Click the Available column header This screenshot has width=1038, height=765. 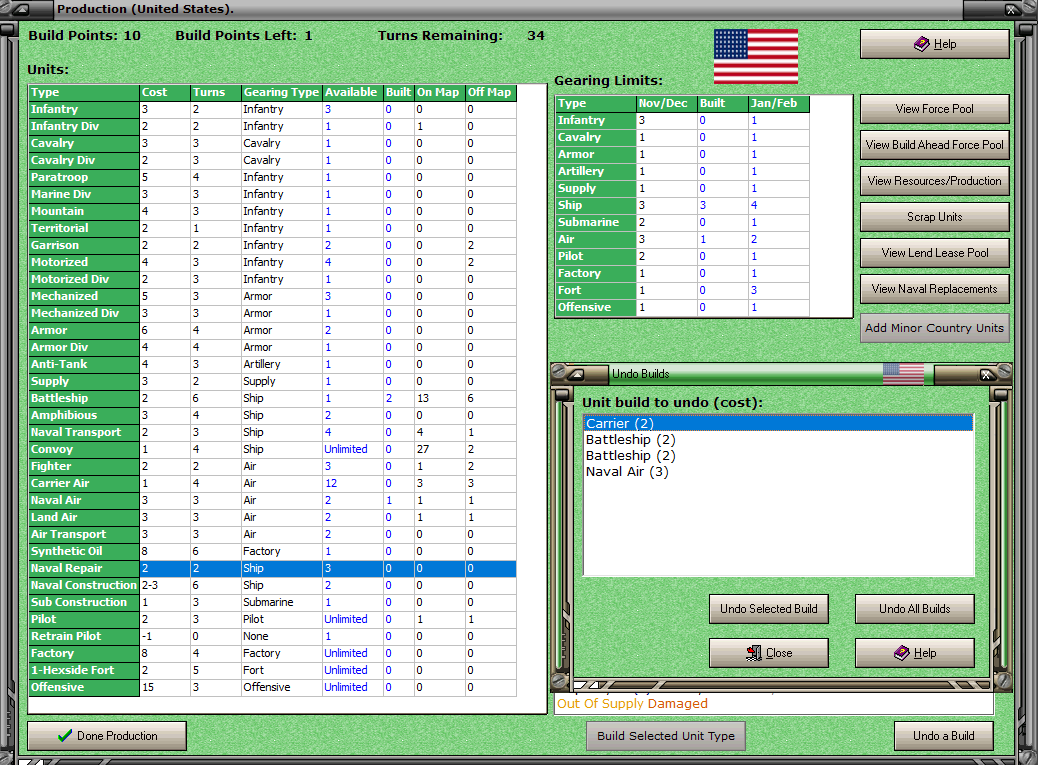click(x=353, y=93)
